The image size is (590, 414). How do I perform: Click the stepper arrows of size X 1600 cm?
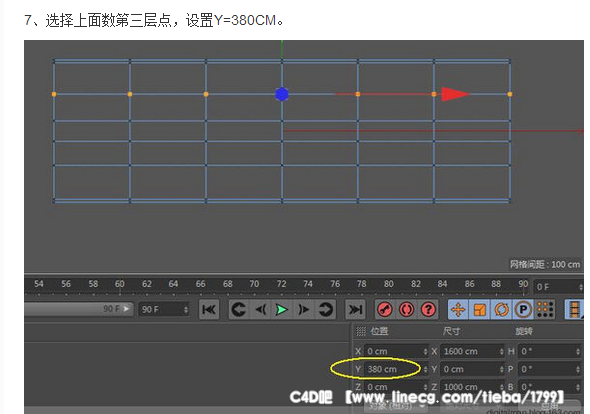pos(502,351)
